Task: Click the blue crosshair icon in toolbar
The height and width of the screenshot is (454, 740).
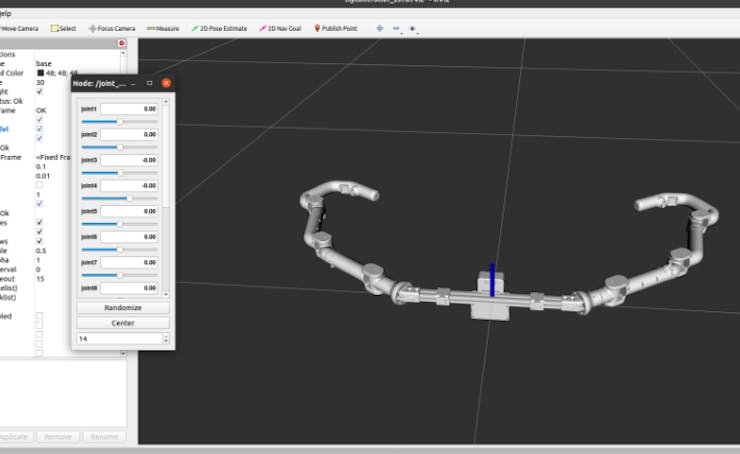Action: point(380,28)
